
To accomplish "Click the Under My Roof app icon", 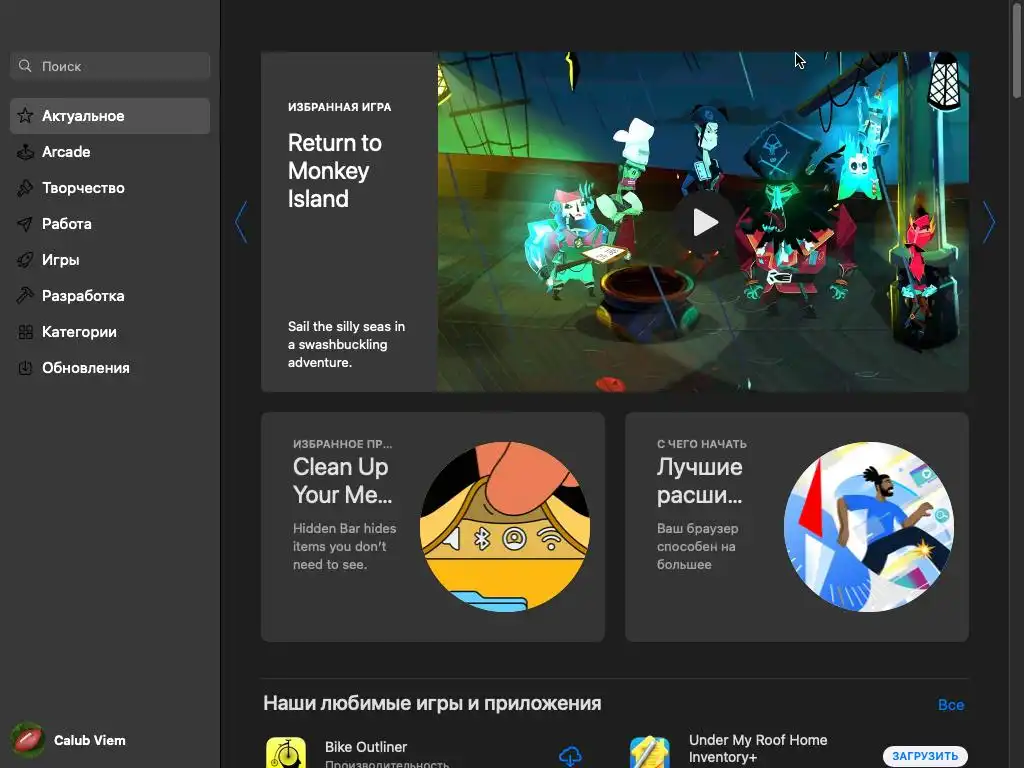I will [650, 753].
